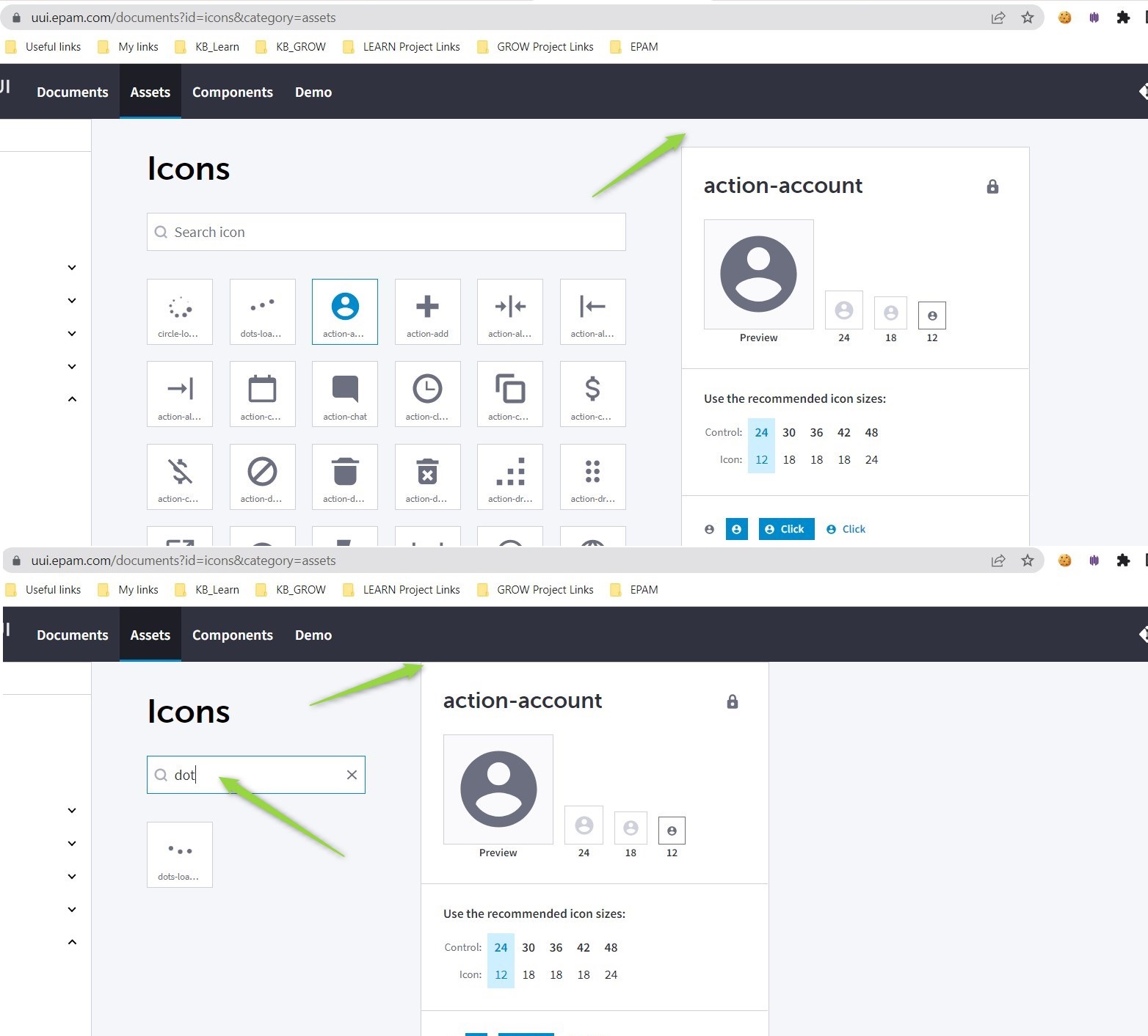Click the lock icon in bottom action-account panel
The width and height of the screenshot is (1148, 1036).
tap(732, 701)
